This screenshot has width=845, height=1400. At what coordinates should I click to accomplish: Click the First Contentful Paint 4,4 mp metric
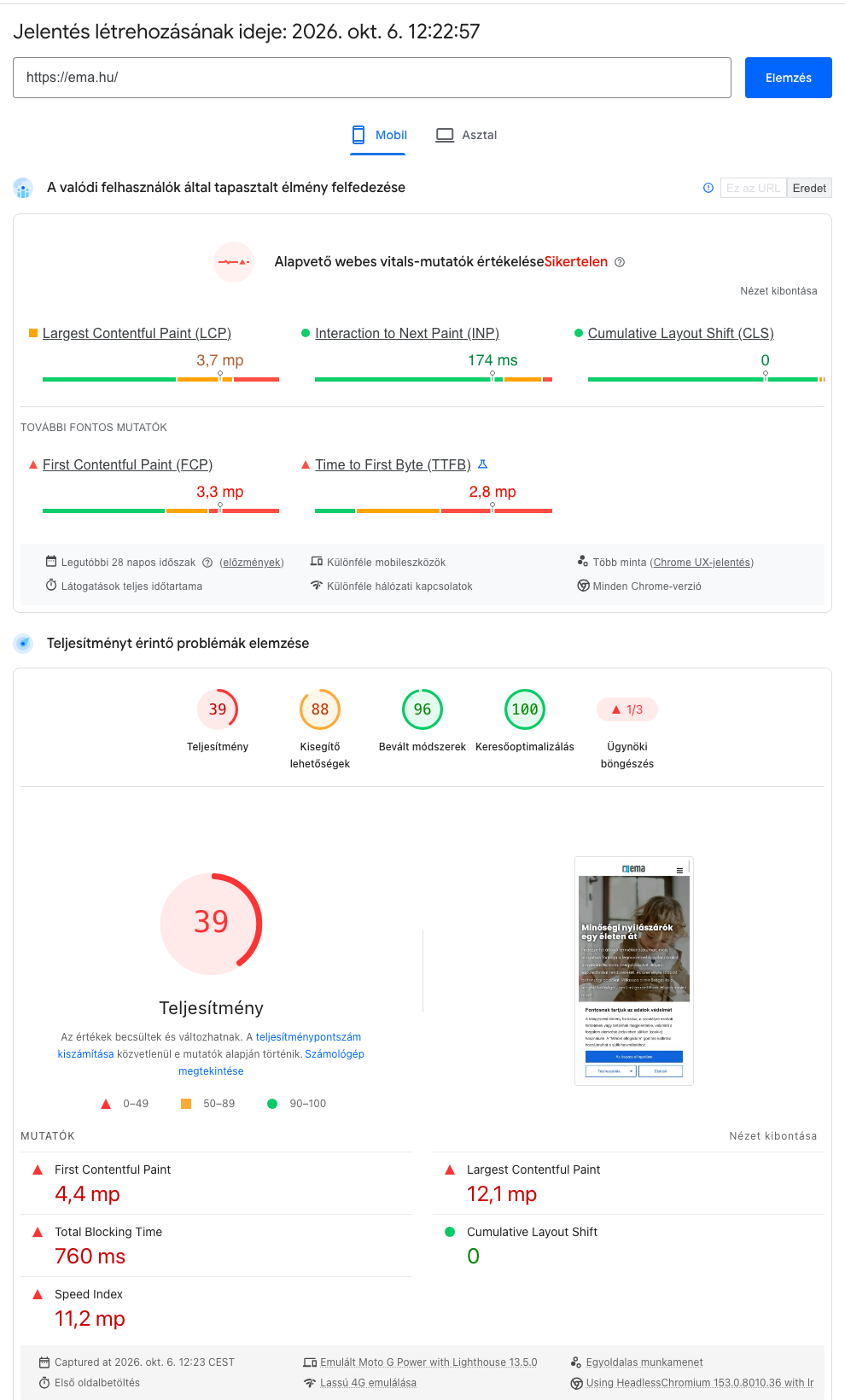(217, 1183)
